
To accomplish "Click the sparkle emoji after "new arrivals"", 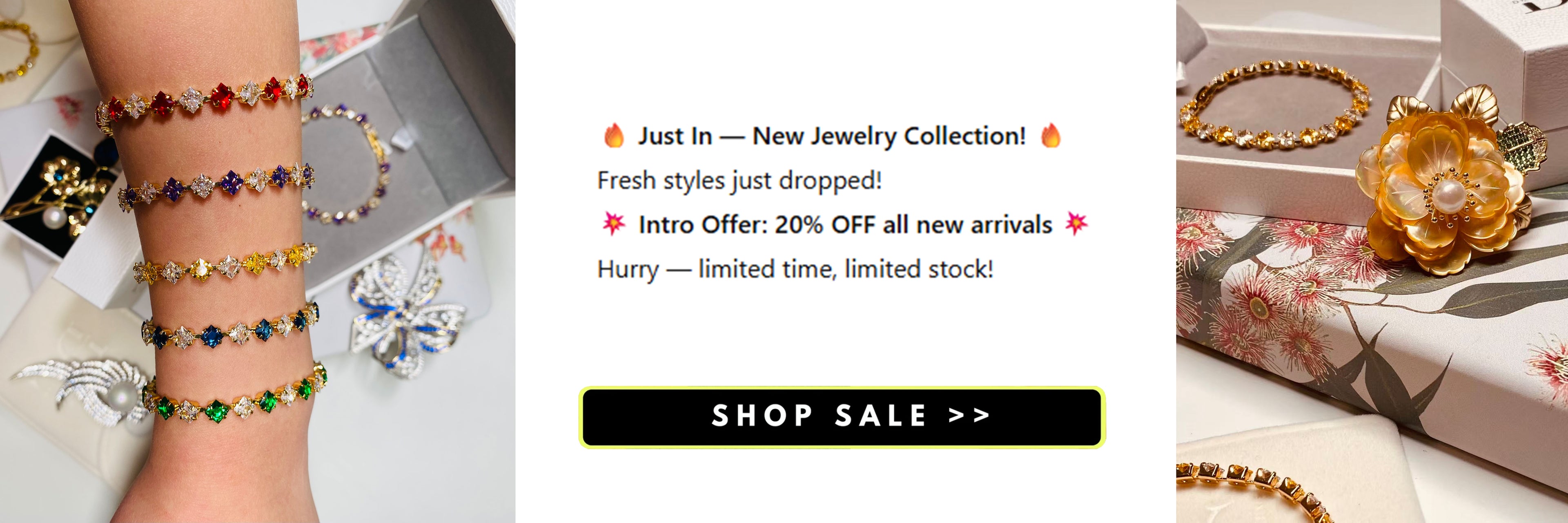I will click(1076, 224).
